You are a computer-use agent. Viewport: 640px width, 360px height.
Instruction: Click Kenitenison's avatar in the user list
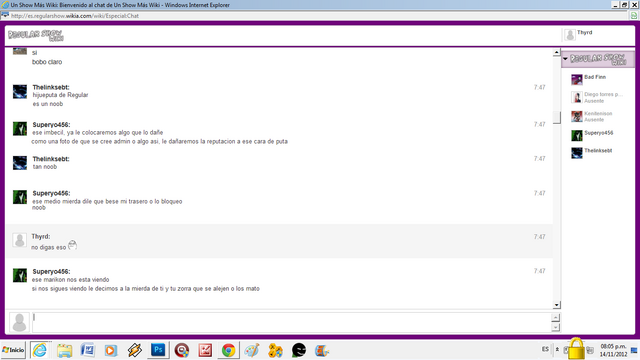(x=577, y=116)
